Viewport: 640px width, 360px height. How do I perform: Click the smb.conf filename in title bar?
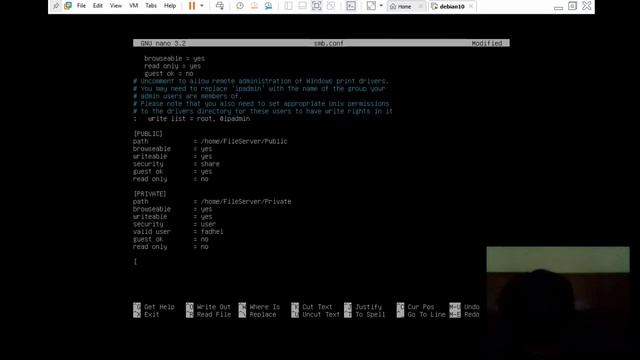pos(328,43)
